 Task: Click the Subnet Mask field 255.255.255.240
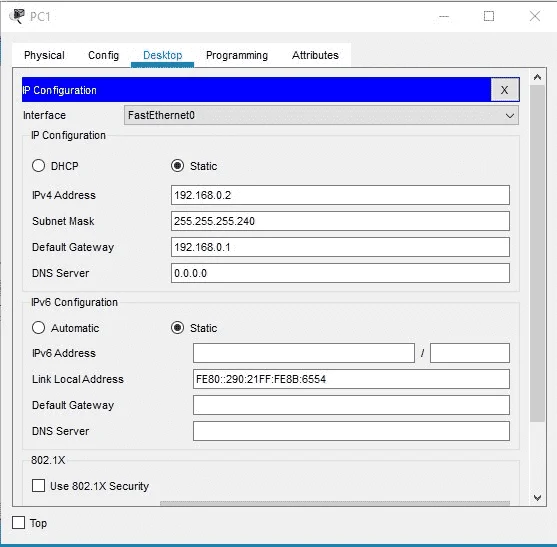click(340, 221)
